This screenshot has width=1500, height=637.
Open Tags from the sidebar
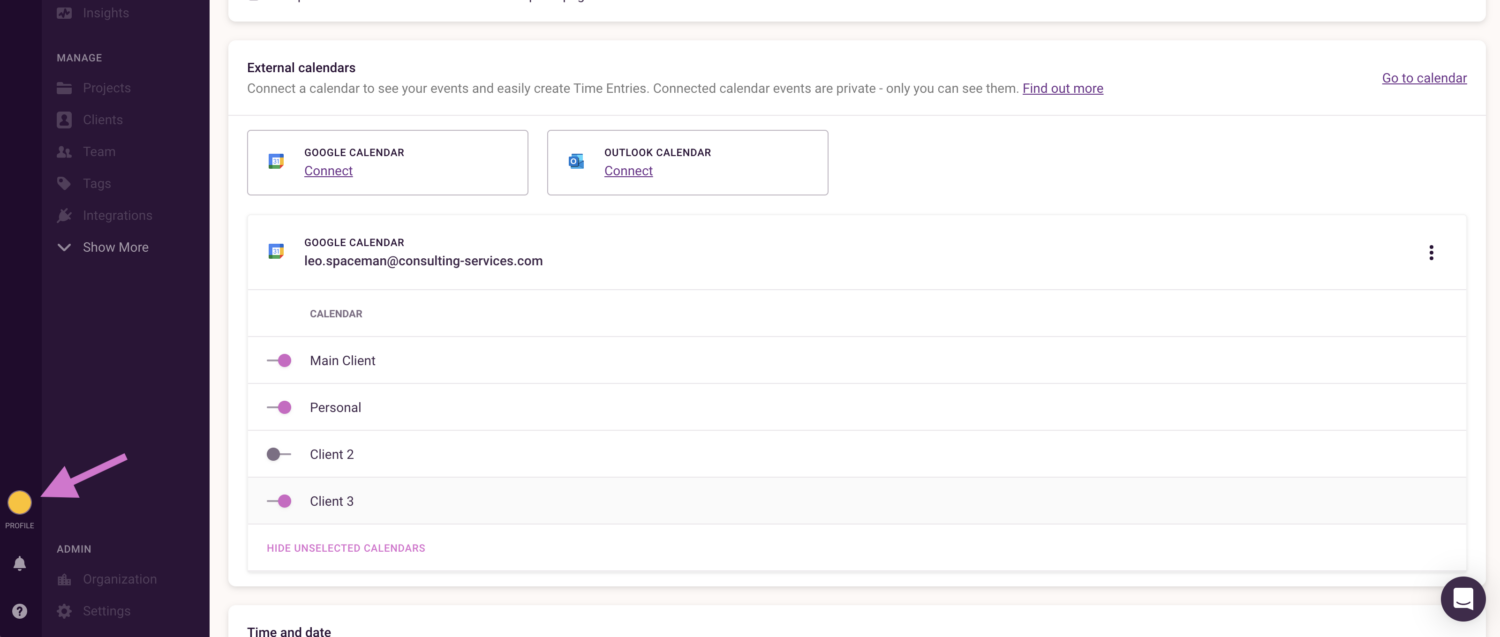tap(97, 184)
